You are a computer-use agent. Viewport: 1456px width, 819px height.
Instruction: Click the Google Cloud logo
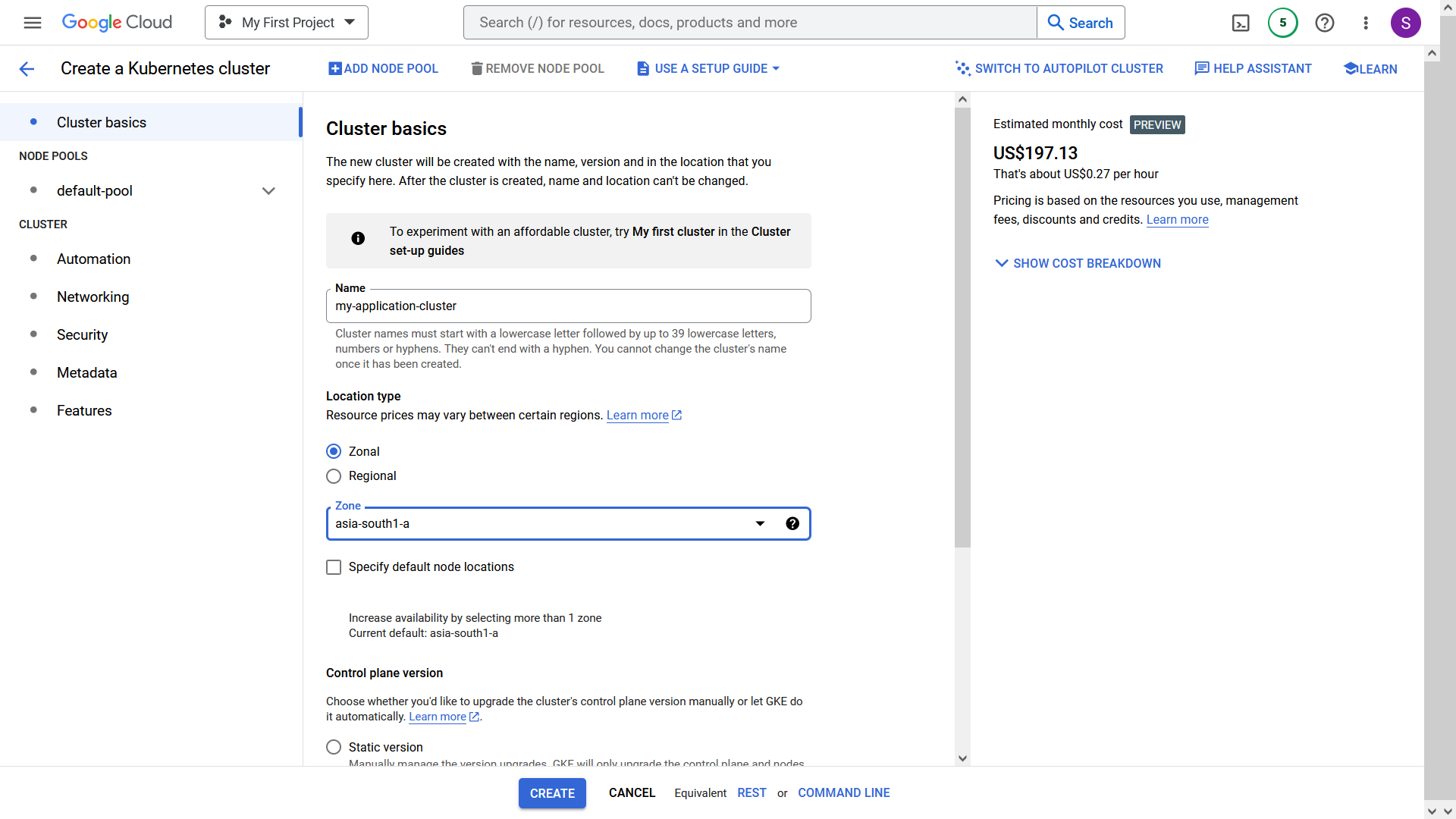117,23
